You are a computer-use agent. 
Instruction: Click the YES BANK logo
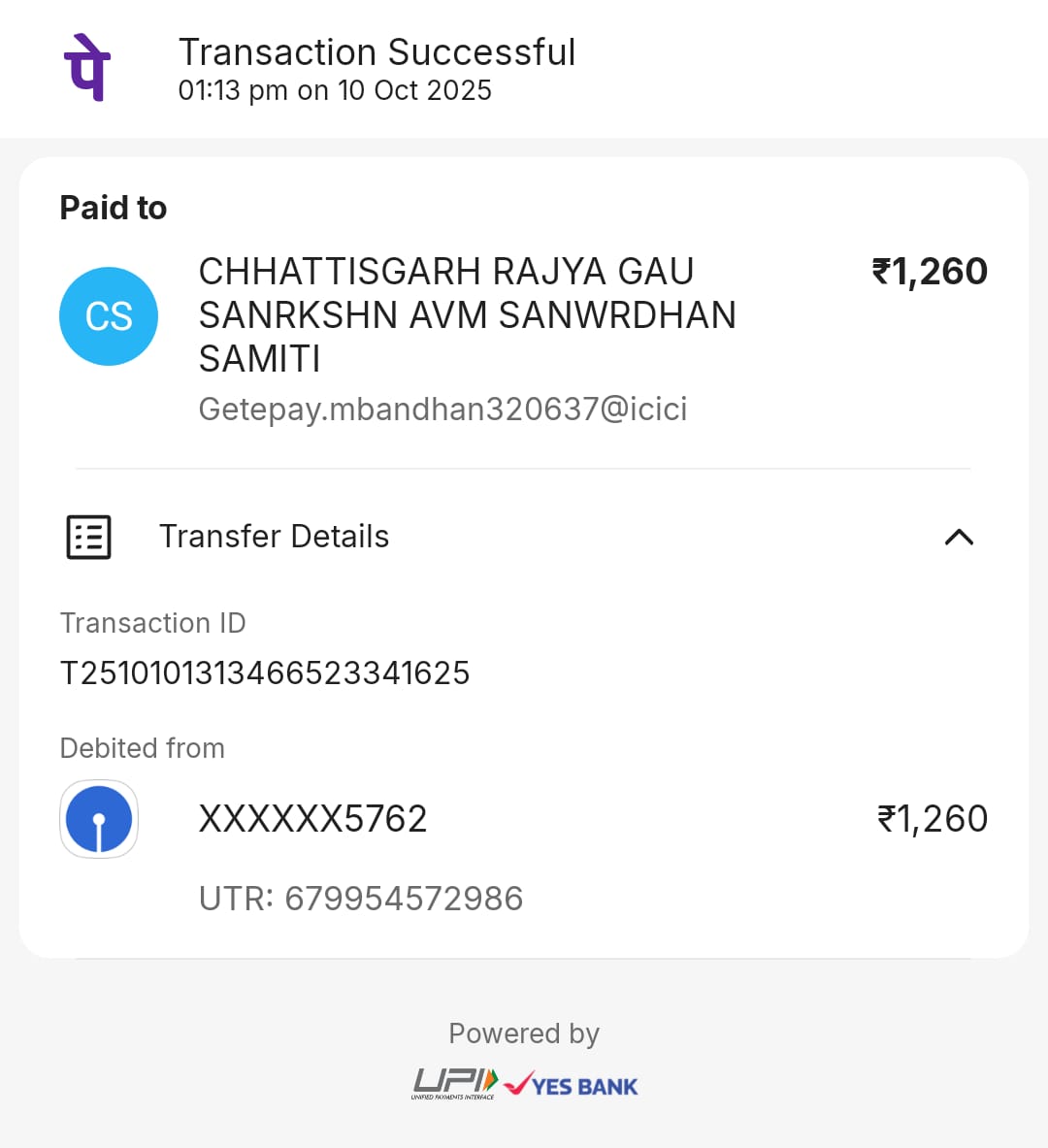click(572, 1085)
